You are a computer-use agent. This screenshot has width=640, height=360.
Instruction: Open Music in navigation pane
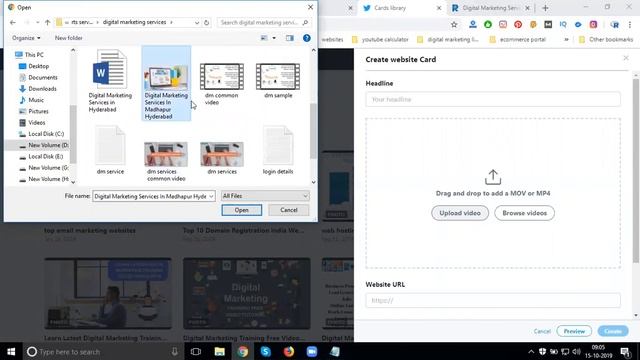[31, 100]
